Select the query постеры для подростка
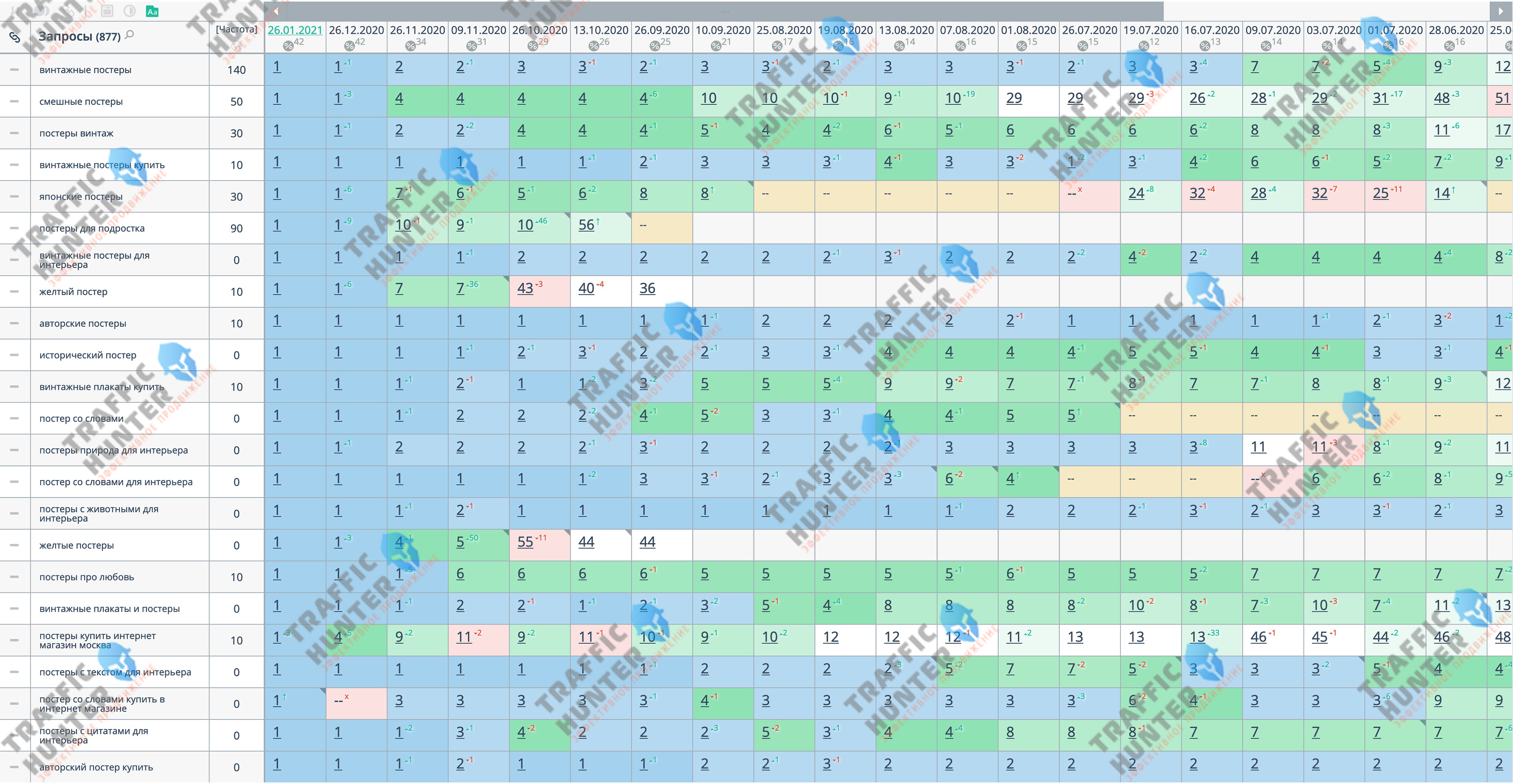 tap(91, 228)
